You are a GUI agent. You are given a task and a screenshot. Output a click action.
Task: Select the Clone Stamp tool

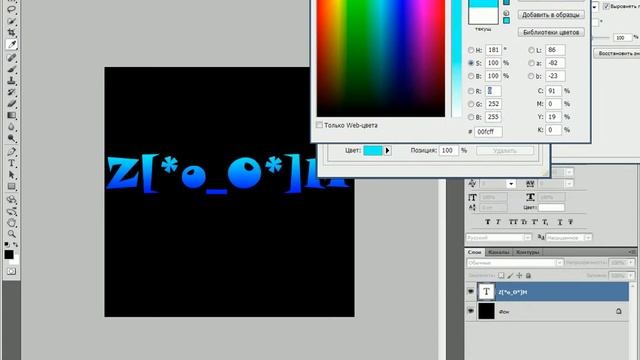pos(11,80)
